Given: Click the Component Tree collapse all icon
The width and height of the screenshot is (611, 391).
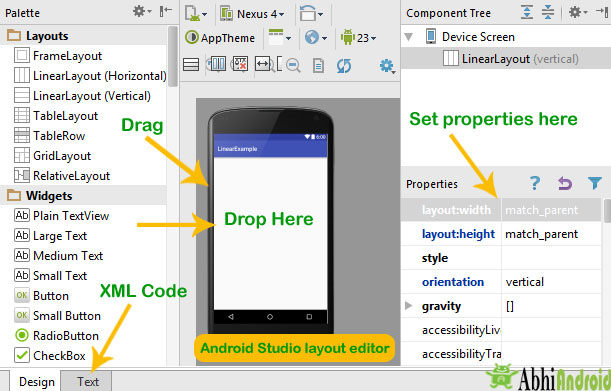Looking at the screenshot, I should [x=548, y=12].
